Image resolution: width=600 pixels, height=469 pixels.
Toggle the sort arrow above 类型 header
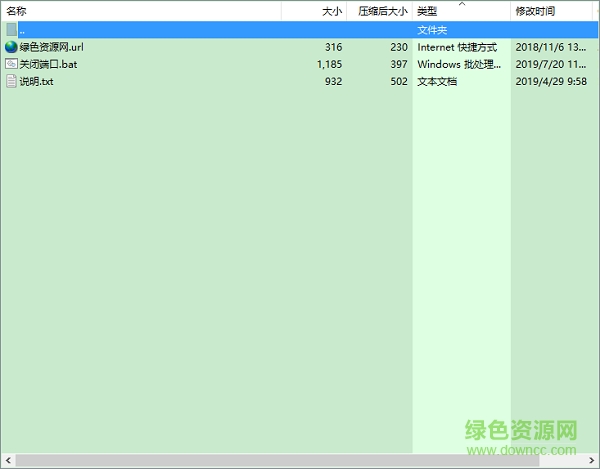(462, 3)
